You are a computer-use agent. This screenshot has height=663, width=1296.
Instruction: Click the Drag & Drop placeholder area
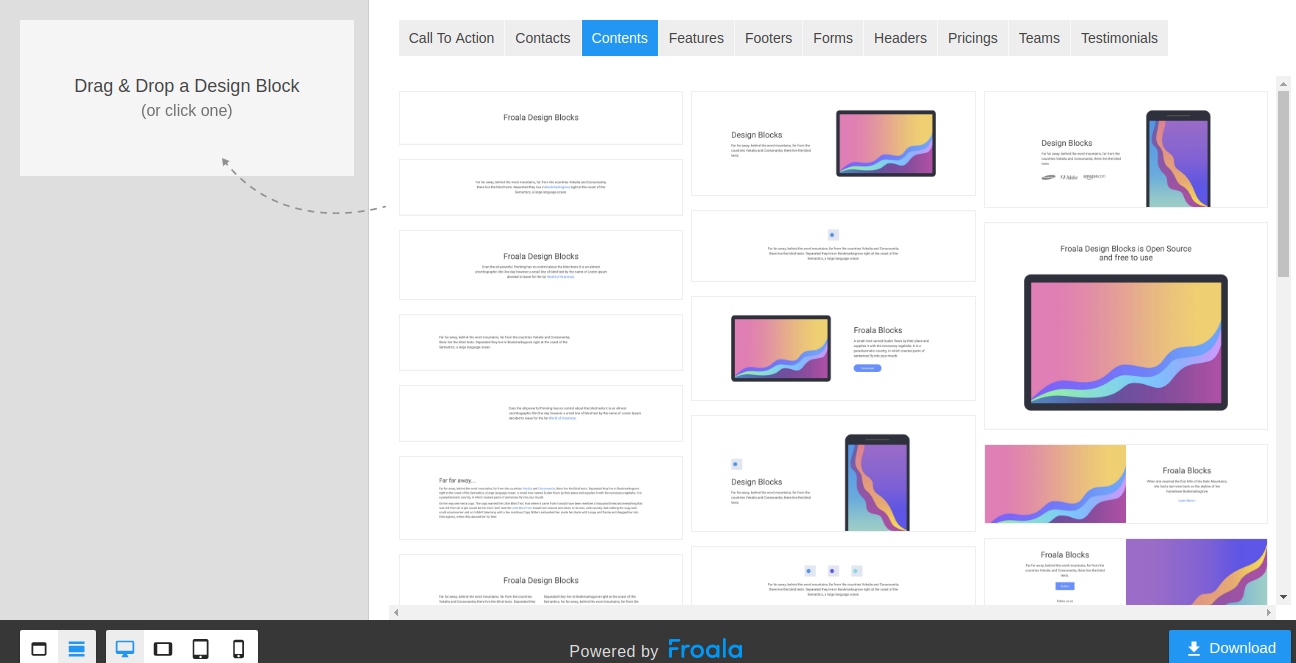click(x=186, y=97)
